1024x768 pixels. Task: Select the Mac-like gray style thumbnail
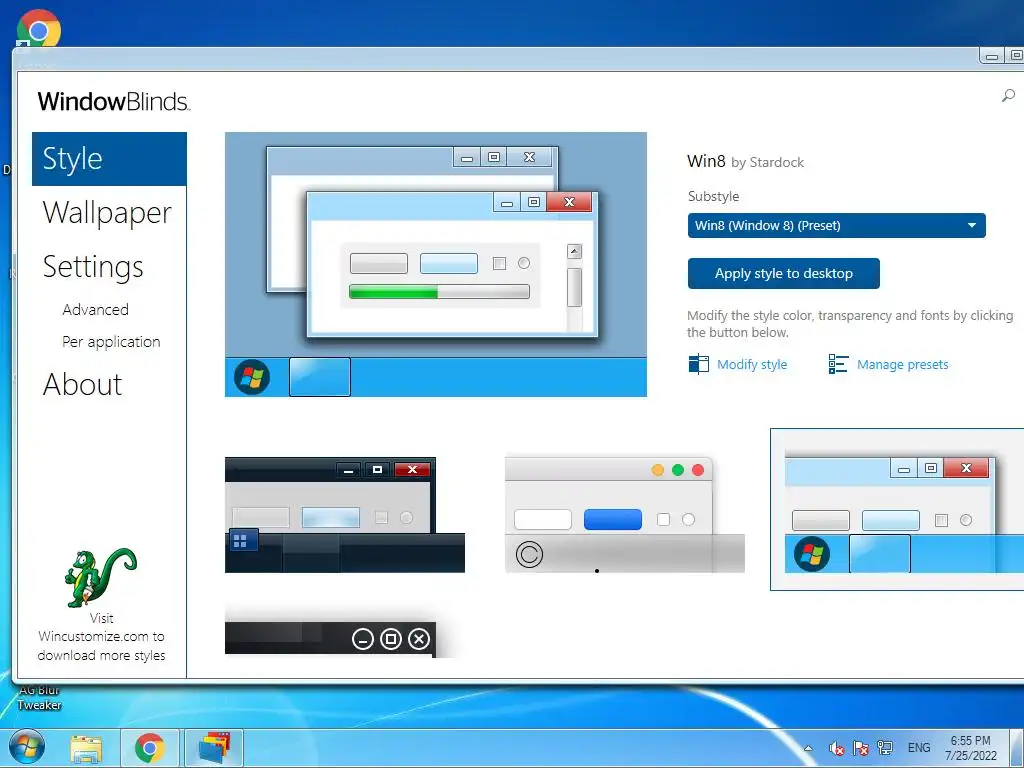[x=624, y=515]
